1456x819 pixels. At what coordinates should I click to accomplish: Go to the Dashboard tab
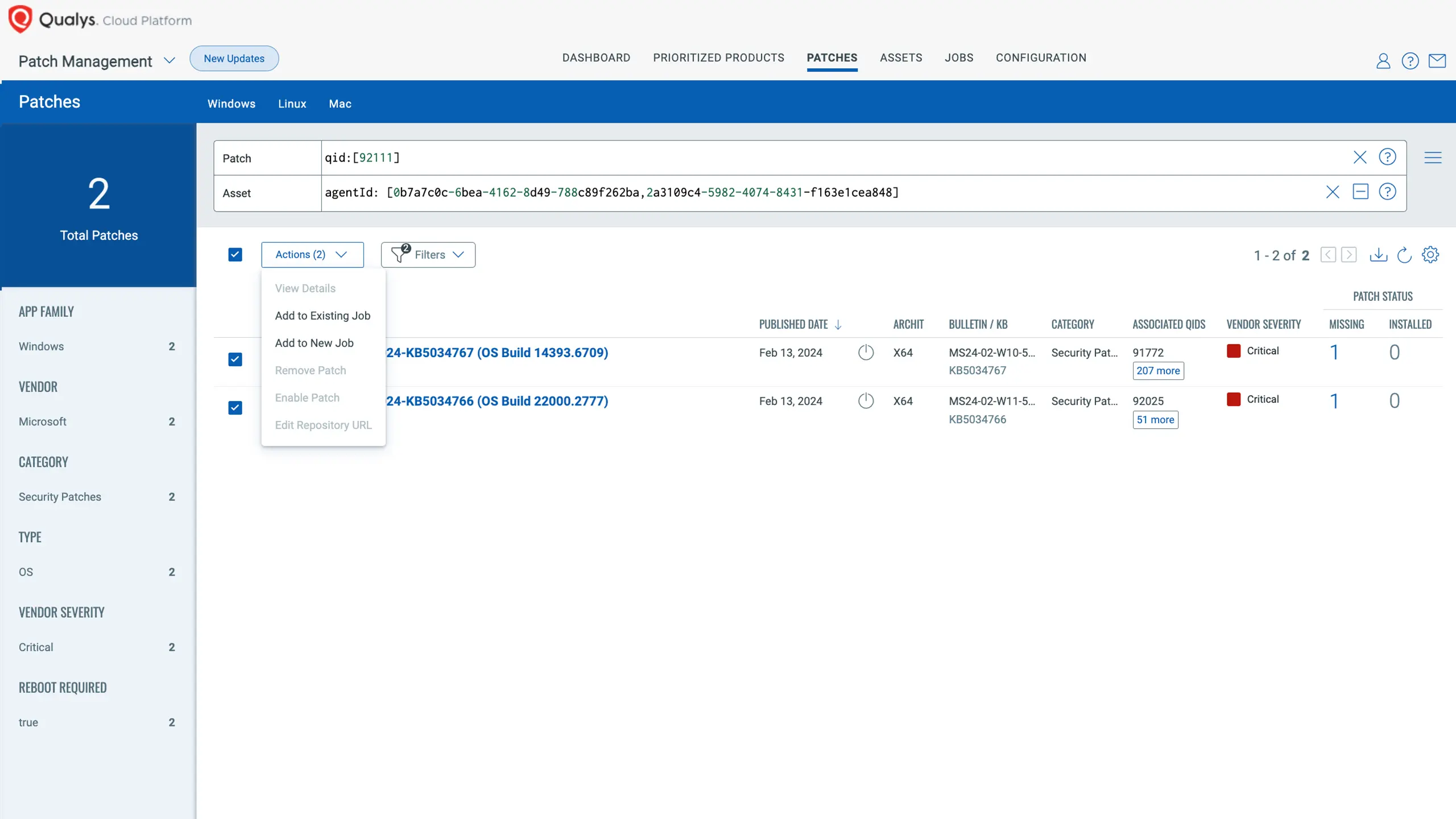coord(596,58)
